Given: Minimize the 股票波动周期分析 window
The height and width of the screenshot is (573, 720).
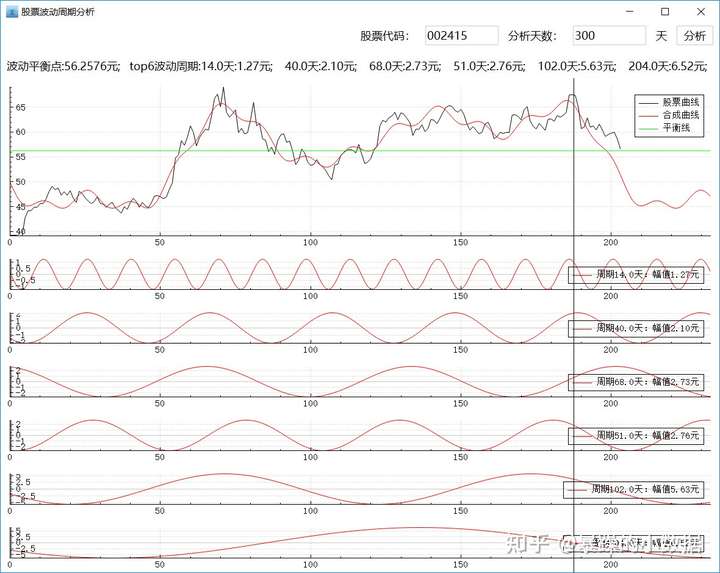Looking at the screenshot, I should point(630,11).
